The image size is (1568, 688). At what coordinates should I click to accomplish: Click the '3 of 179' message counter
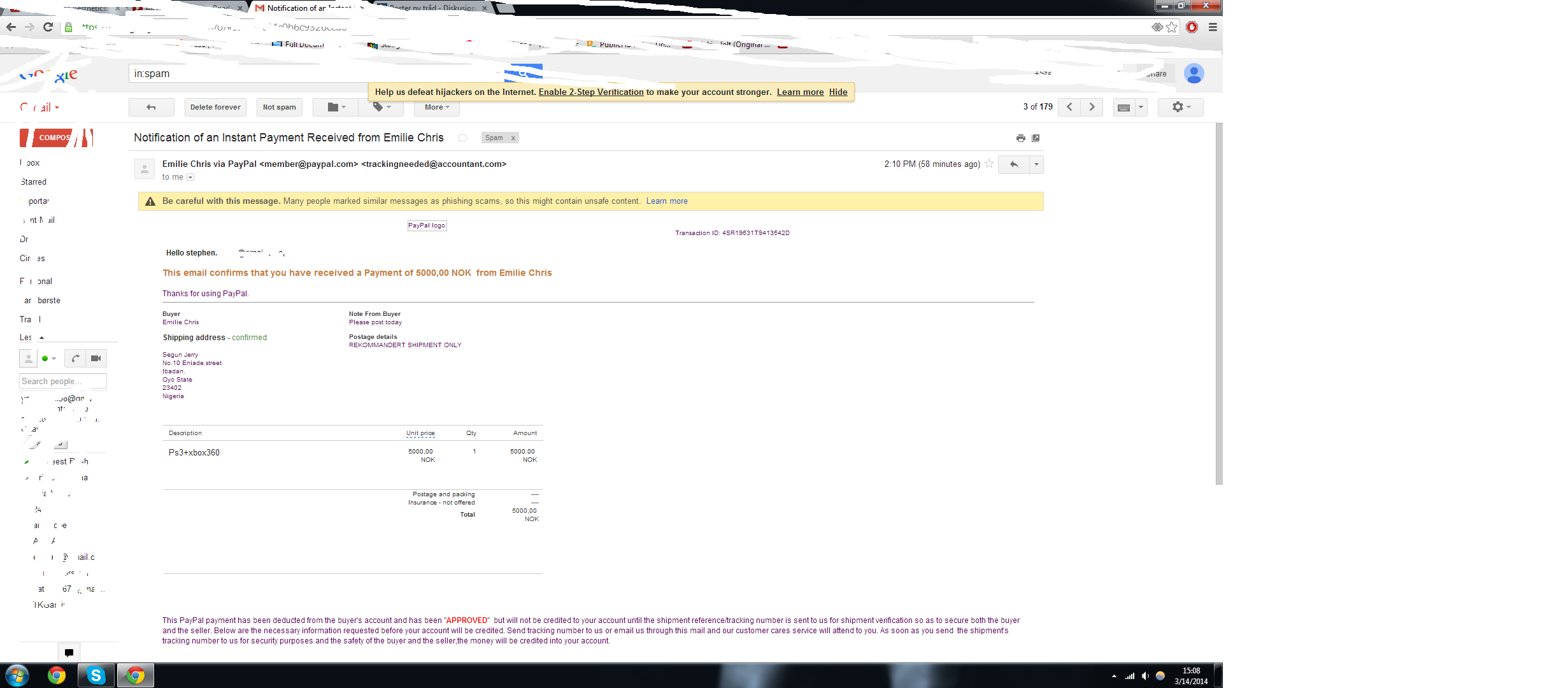click(1037, 106)
